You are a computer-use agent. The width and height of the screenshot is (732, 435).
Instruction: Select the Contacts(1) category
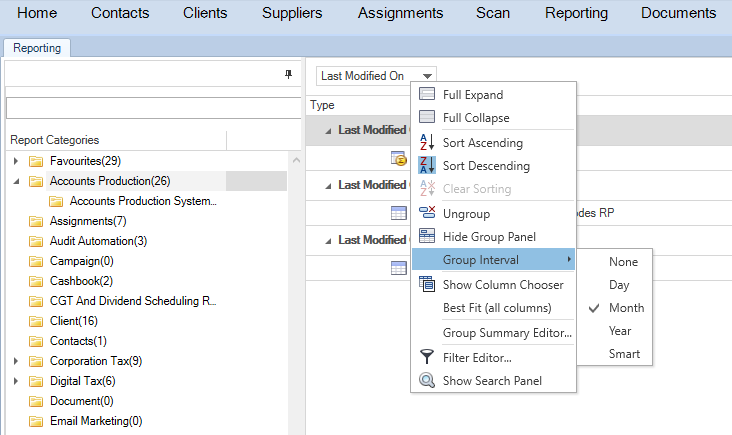pos(78,341)
